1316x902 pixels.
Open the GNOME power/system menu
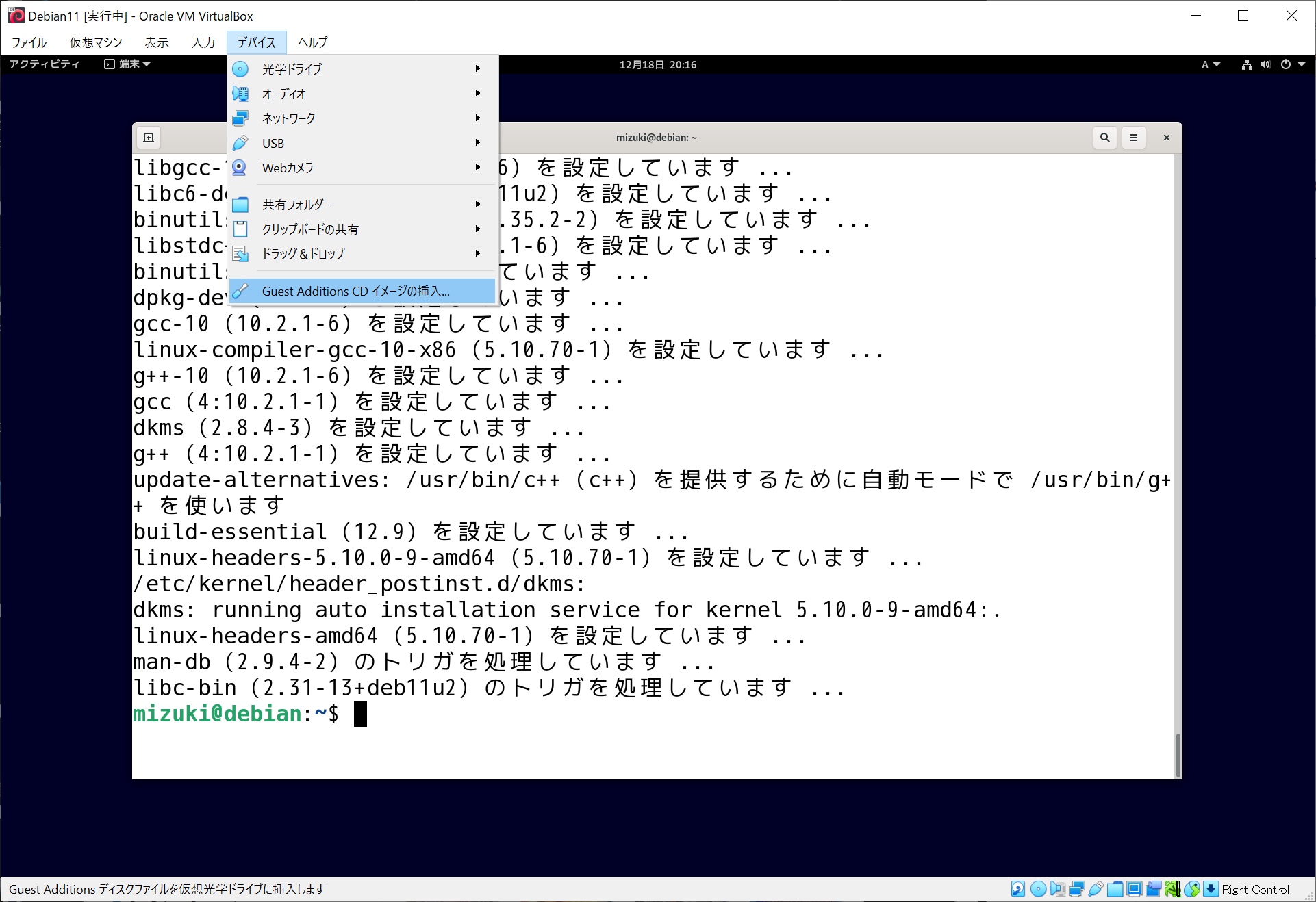coord(1293,64)
